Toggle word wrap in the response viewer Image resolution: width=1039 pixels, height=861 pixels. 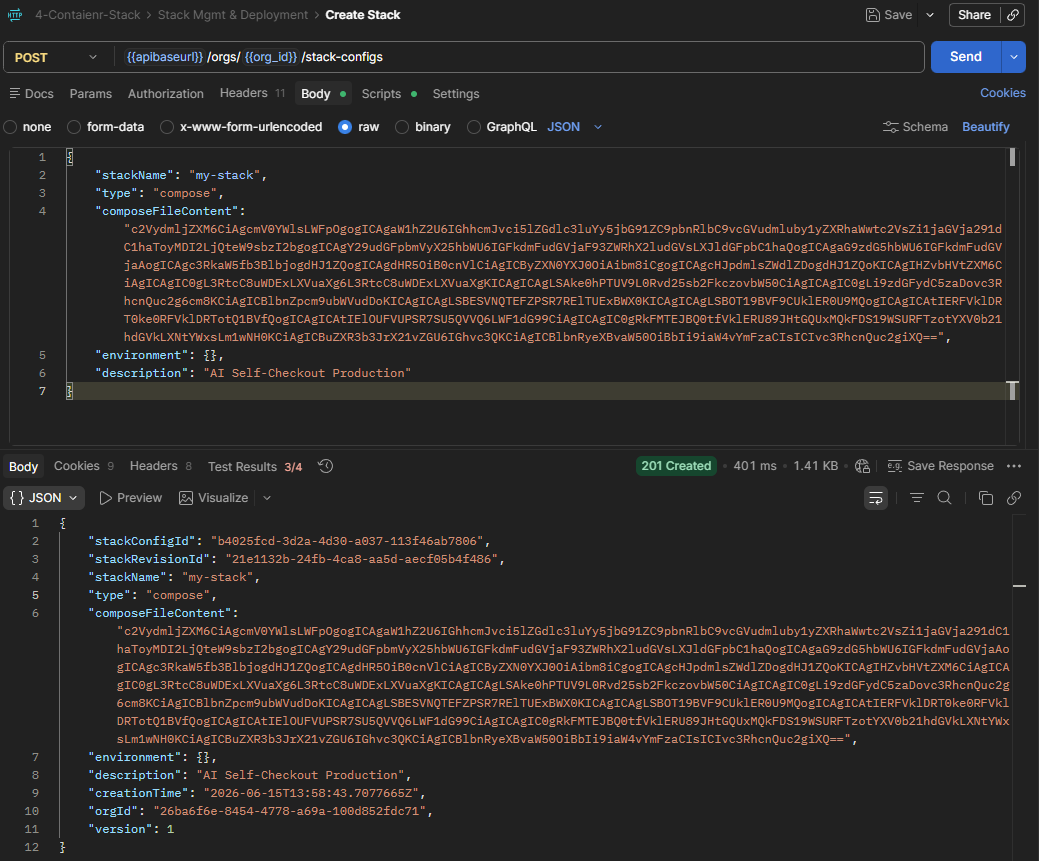[876, 498]
